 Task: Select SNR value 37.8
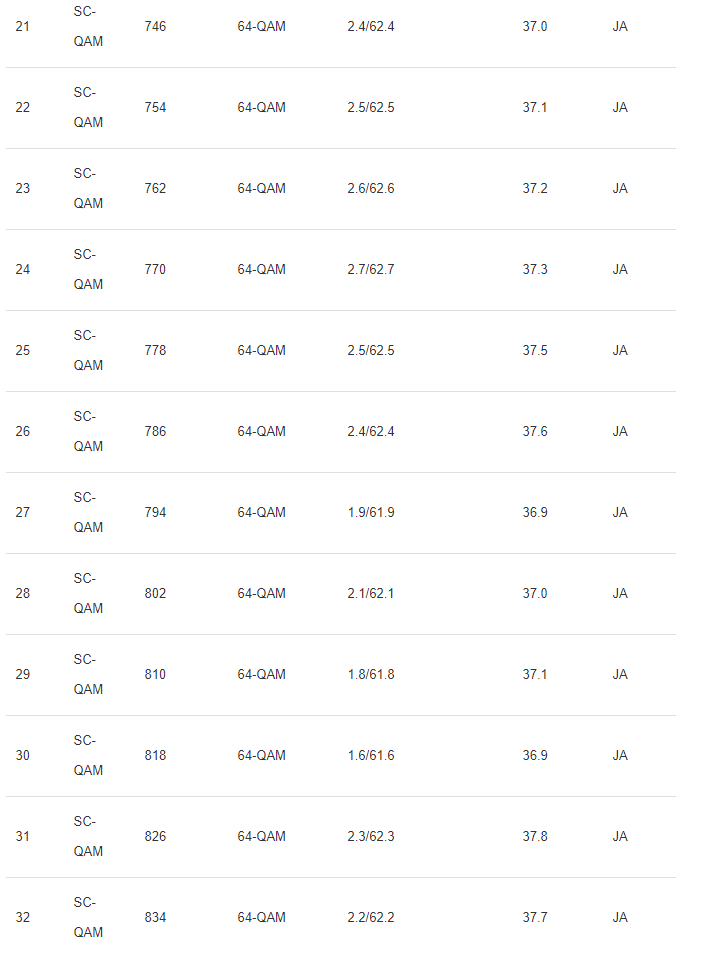pyautogui.click(x=535, y=836)
